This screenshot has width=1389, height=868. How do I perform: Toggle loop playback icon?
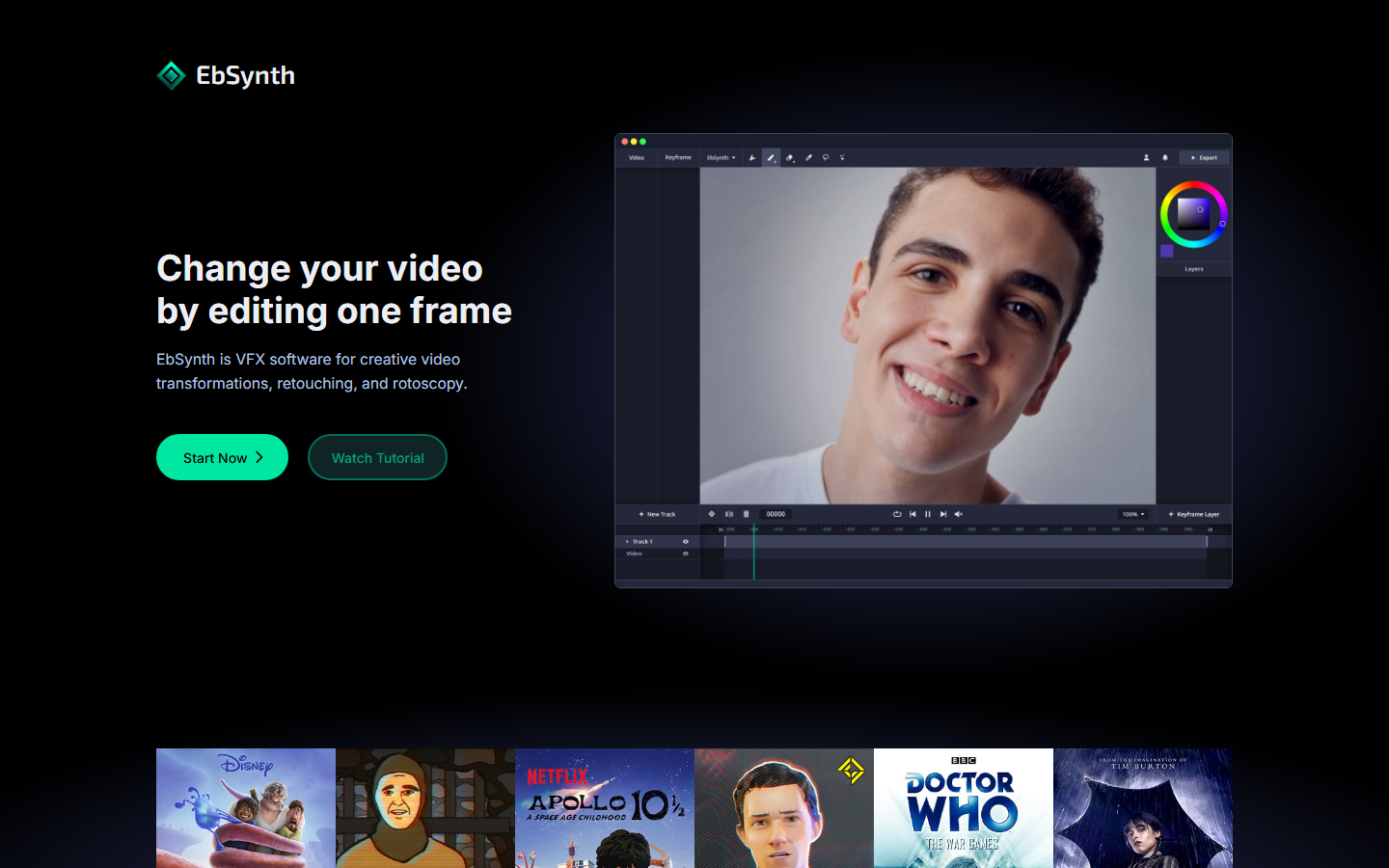[x=897, y=514]
